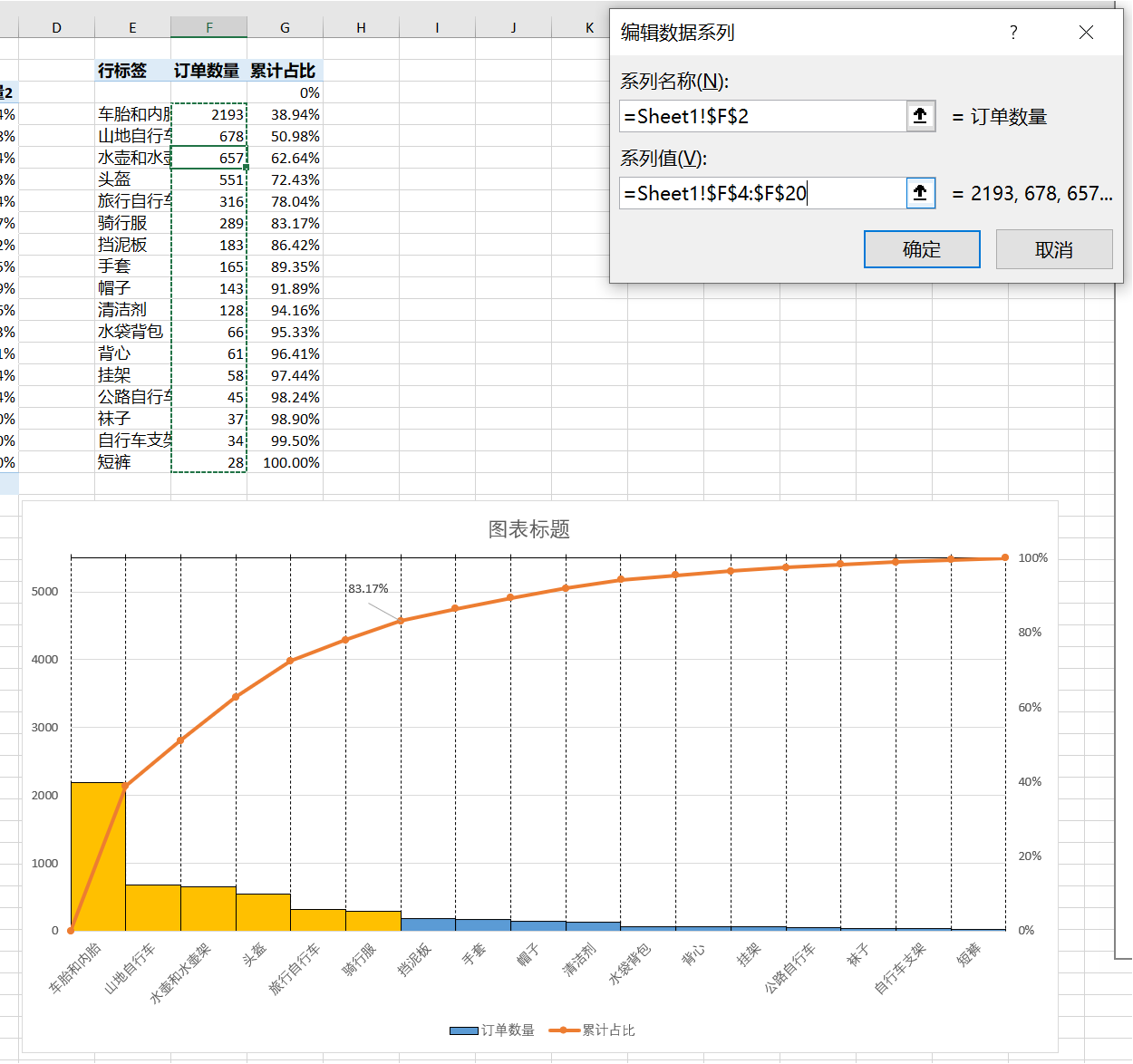1133x1064 pixels.
Task: Select the 72.43% cumulative cell
Action: click(x=285, y=179)
